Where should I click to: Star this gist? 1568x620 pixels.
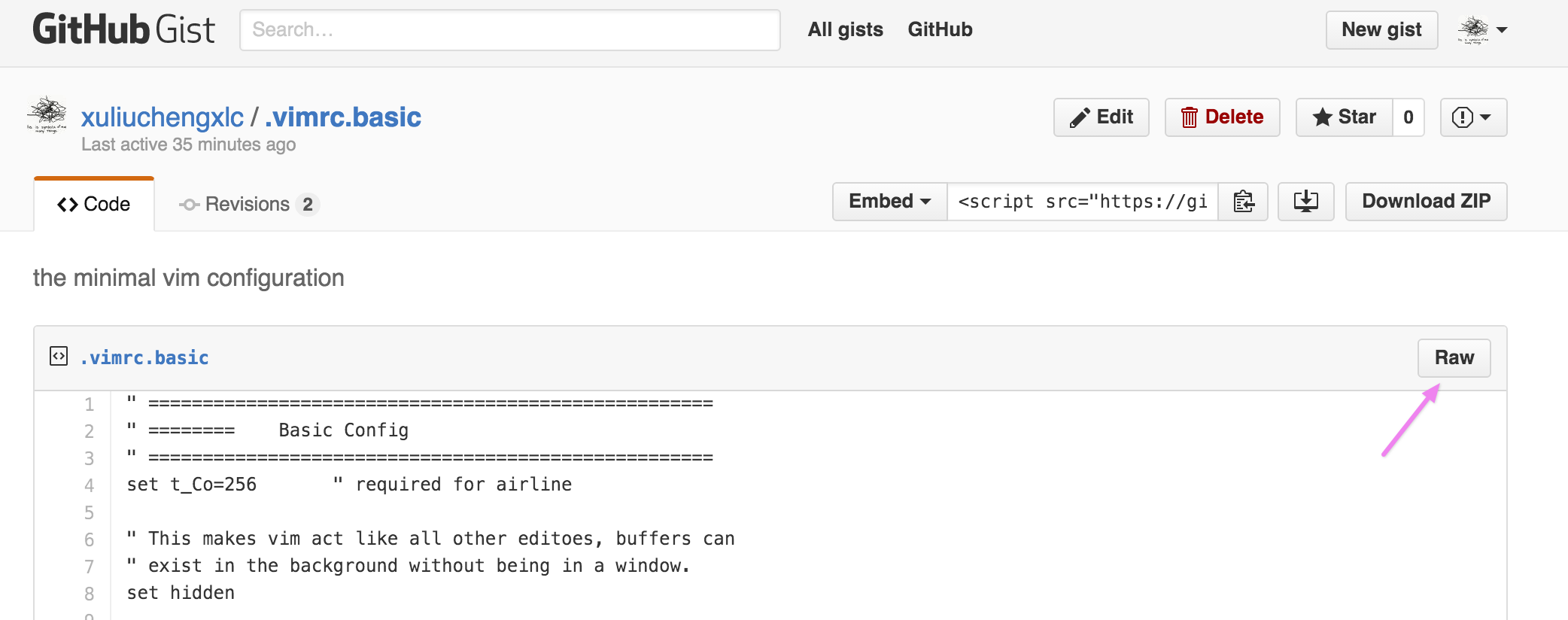tap(1345, 117)
